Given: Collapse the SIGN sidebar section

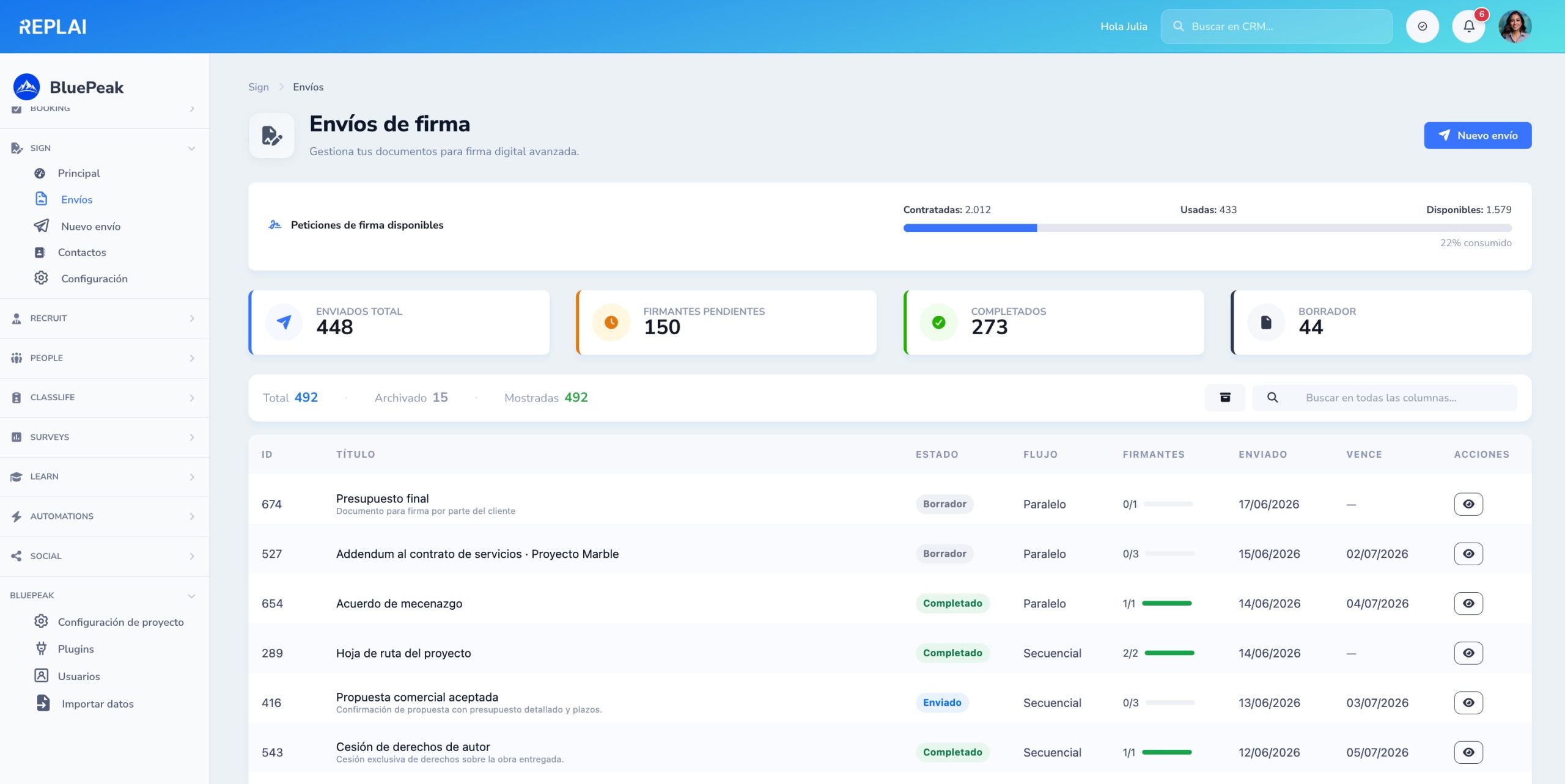Looking at the screenshot, I should coord(105,148).
